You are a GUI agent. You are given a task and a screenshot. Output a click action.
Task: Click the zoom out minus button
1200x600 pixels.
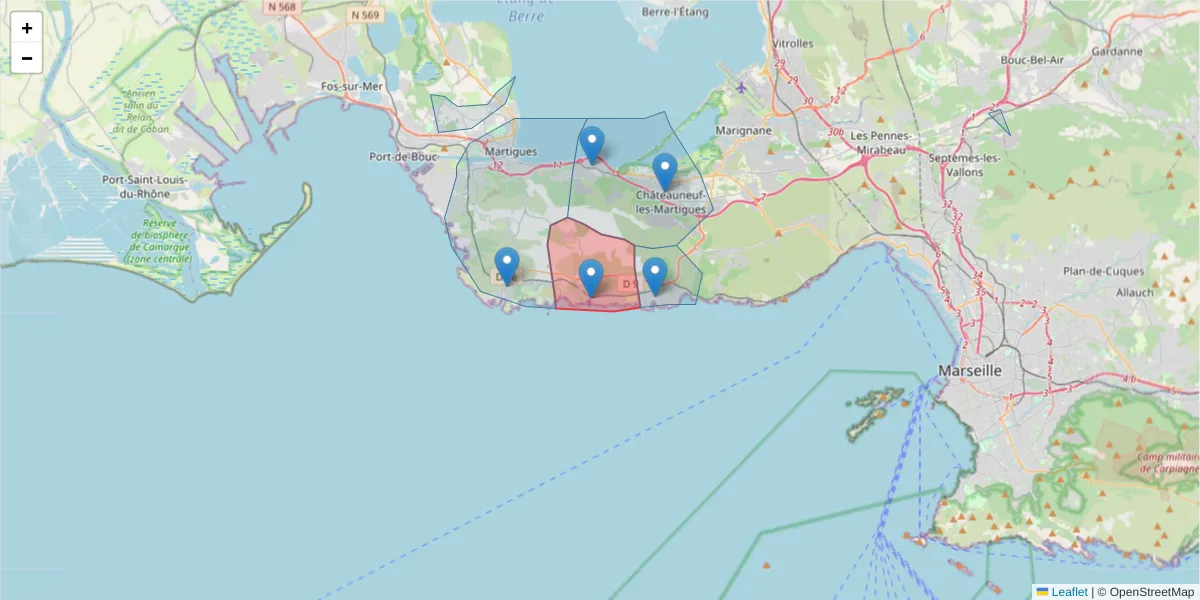(27, 58)
